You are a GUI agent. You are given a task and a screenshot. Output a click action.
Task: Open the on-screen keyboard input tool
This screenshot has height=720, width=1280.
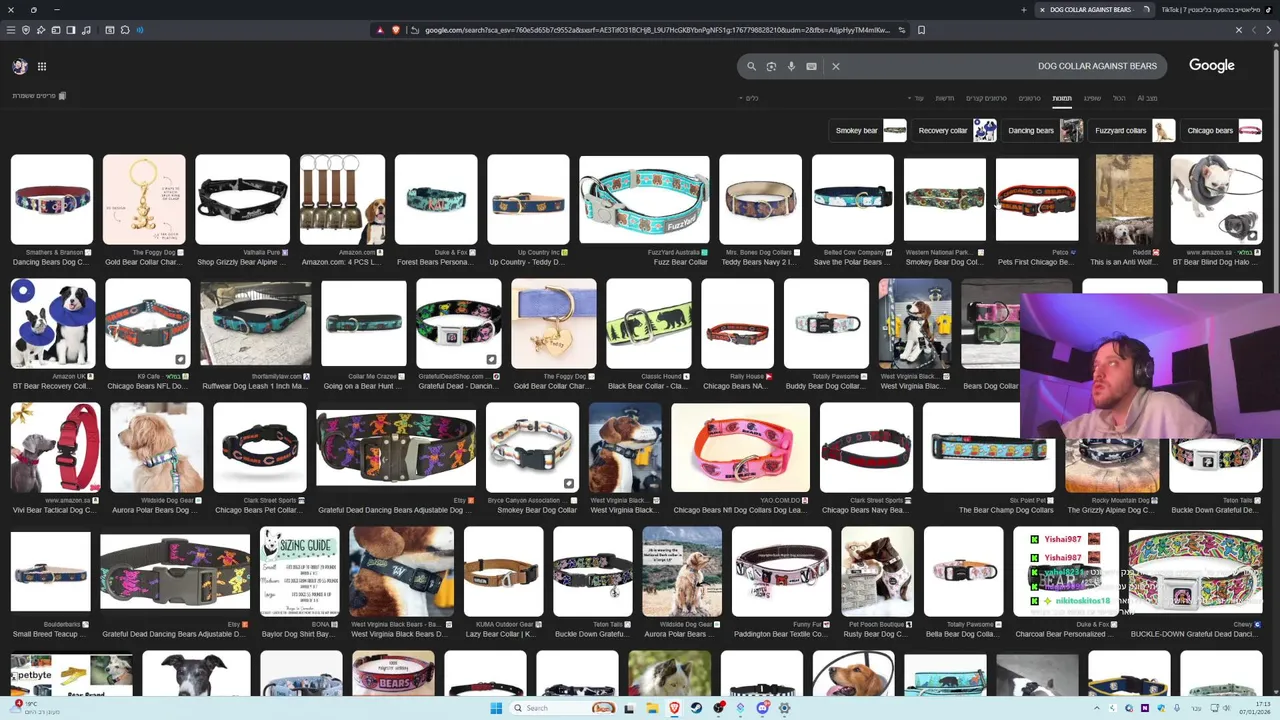[811, 66]
